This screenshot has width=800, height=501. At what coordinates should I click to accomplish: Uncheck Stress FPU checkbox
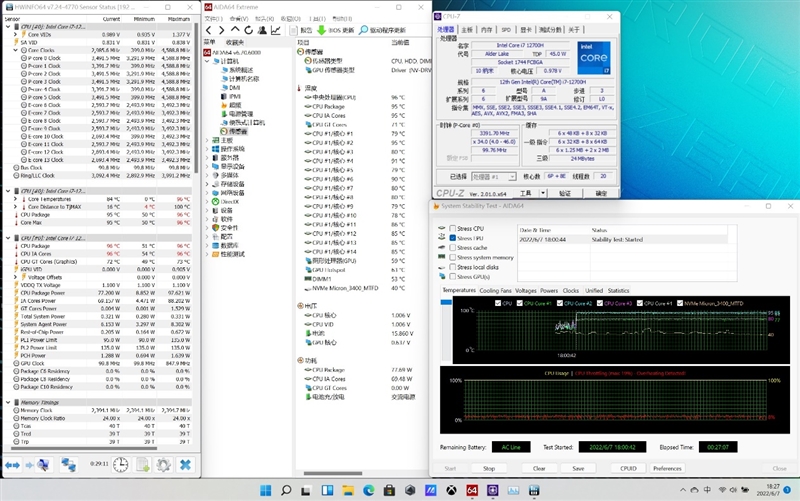453,238
